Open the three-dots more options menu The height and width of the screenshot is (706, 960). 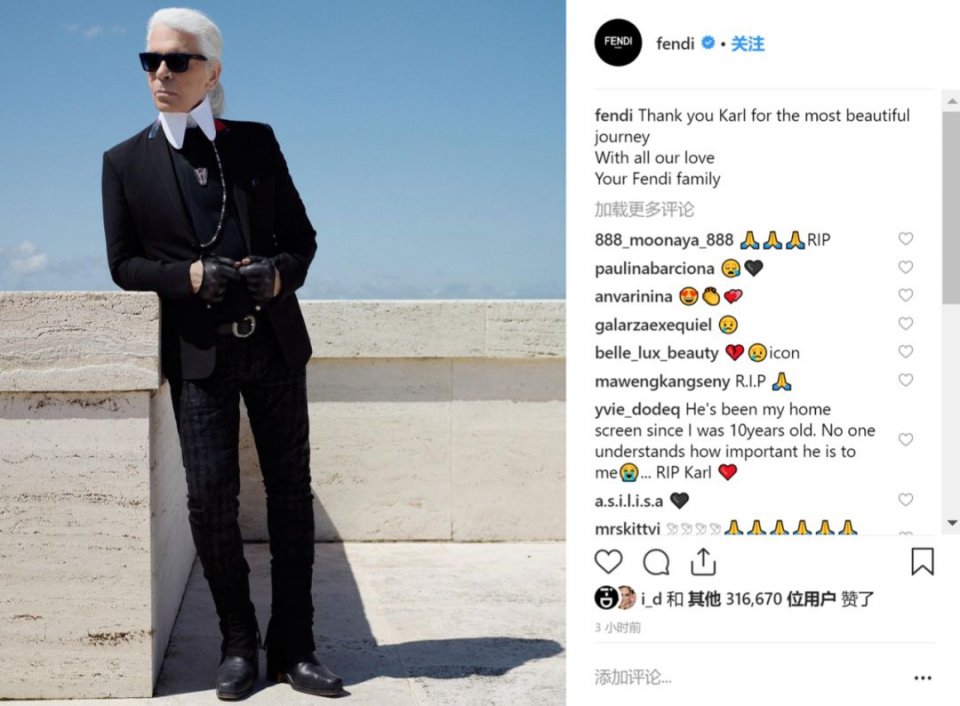[x=922, y=677]
